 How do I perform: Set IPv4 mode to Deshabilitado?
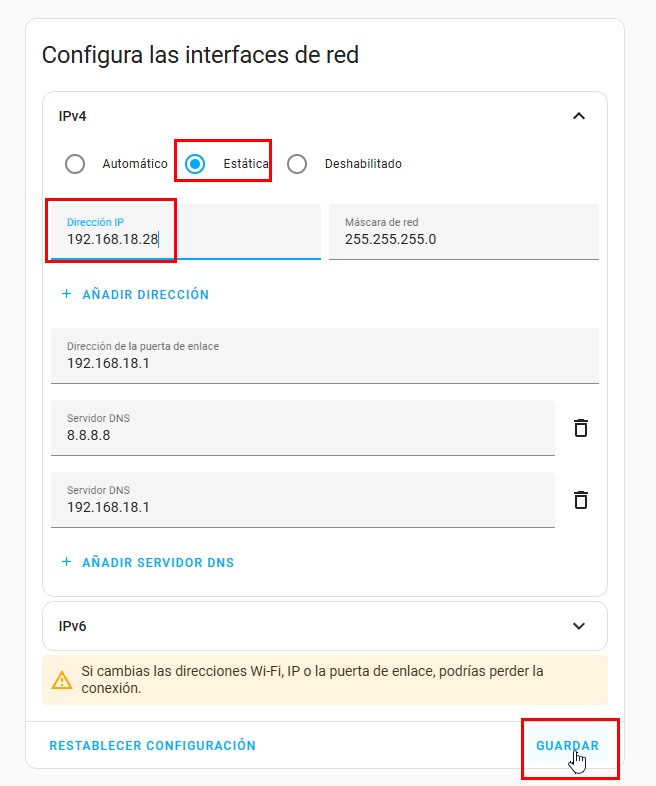(x=297, y=164)
